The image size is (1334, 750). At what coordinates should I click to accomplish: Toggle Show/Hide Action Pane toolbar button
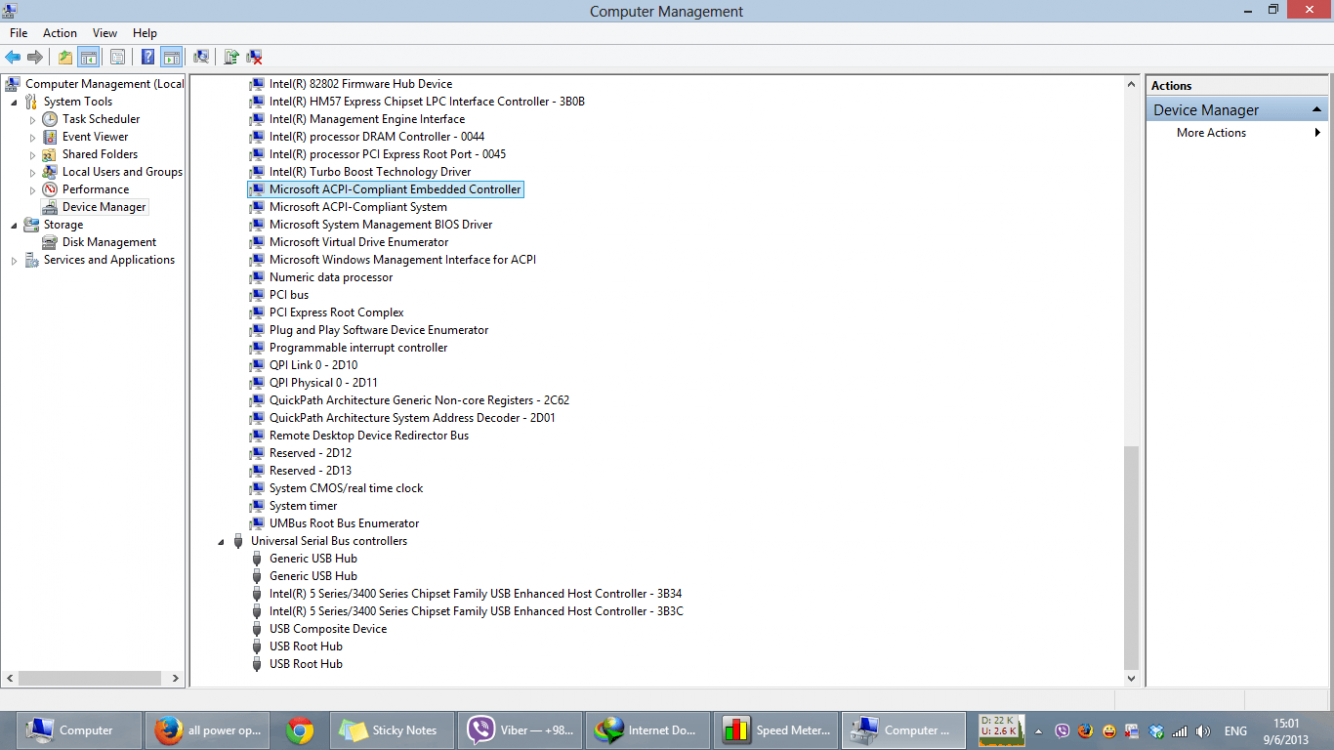pyautogui.click(x=172, y=57)
